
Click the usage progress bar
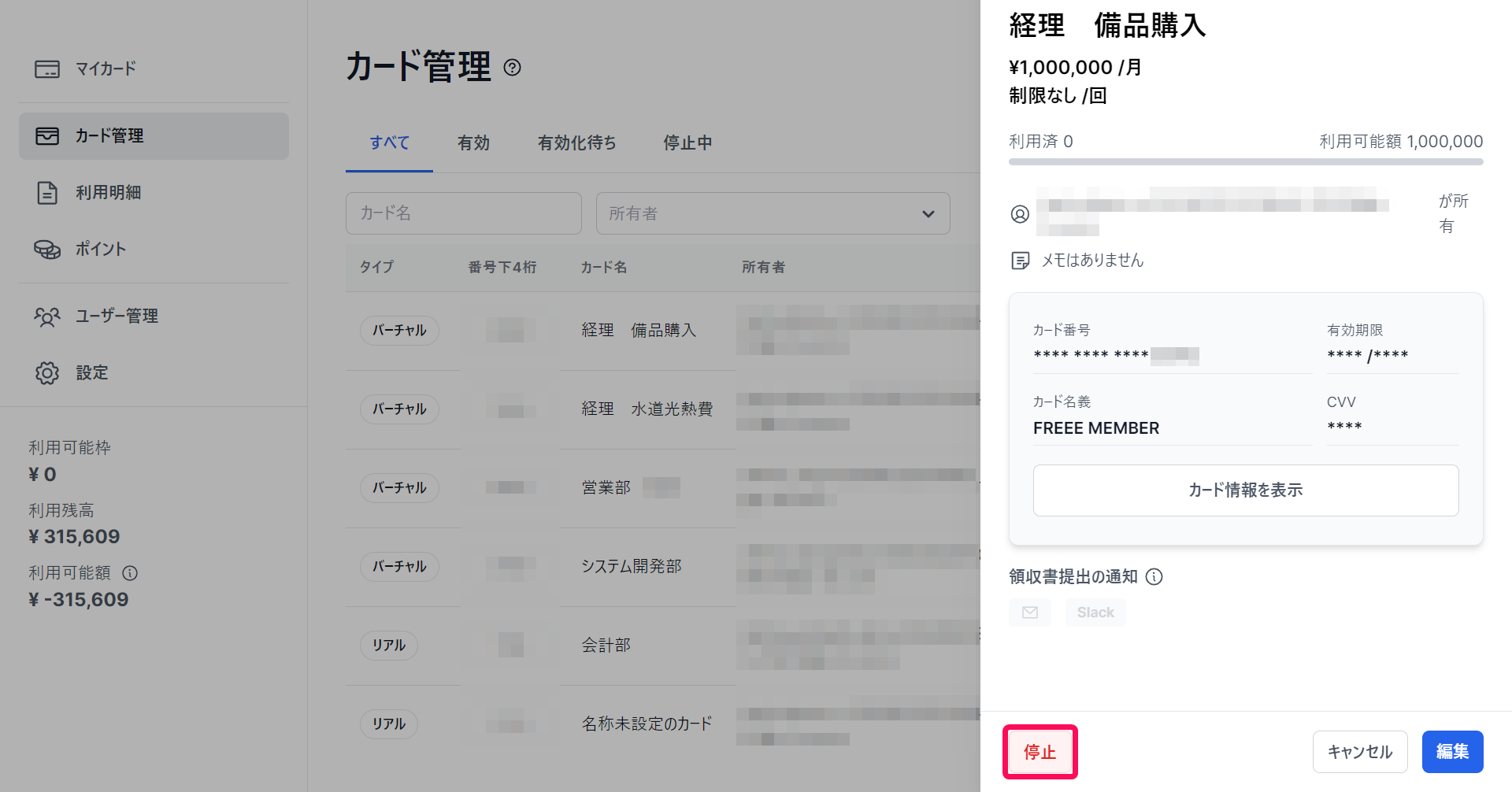[1246, 161]
